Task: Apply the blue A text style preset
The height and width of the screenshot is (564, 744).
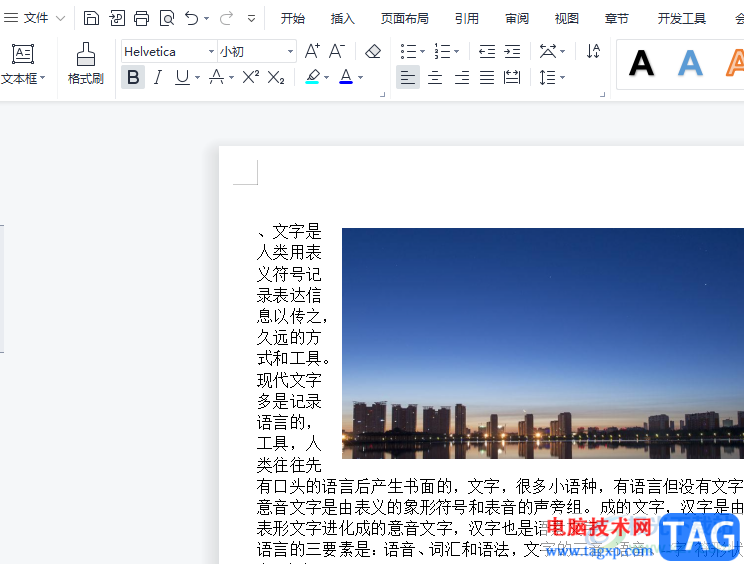Action: pos(690,63)
